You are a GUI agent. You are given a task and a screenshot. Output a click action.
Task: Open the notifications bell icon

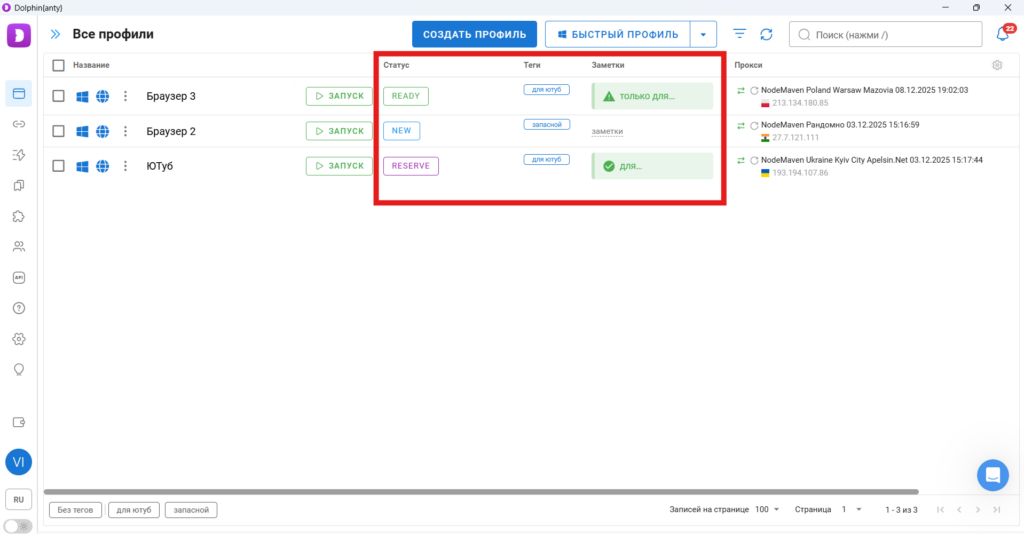tap(1002, 34)
